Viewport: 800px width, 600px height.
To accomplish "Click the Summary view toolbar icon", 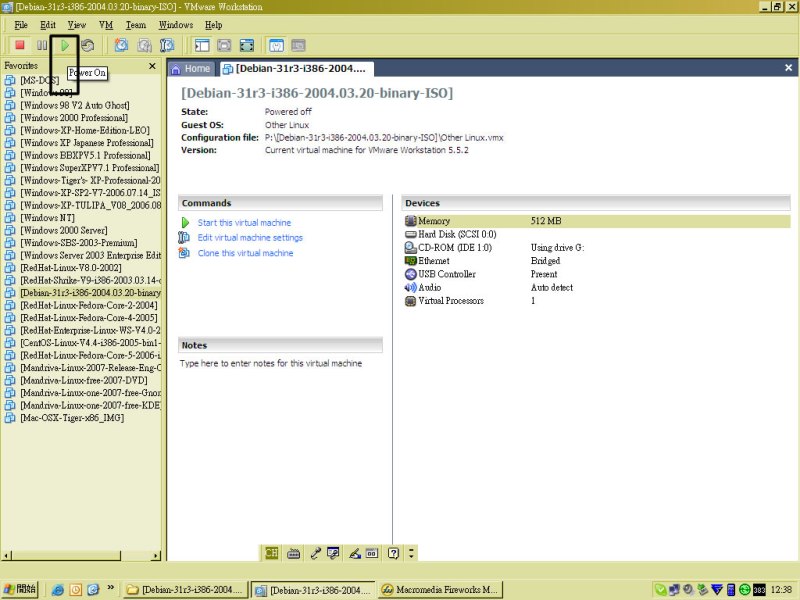I will 276,45.
